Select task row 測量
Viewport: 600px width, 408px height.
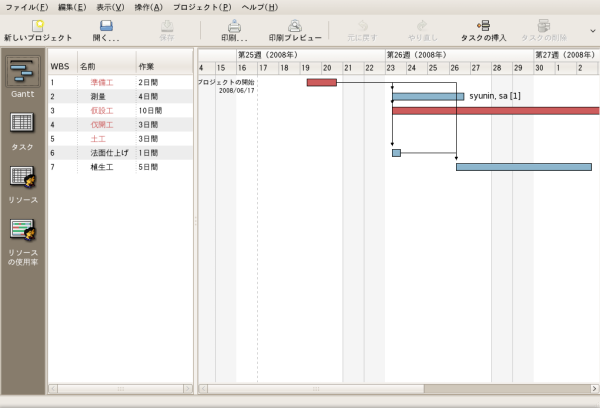pos(120,96)
